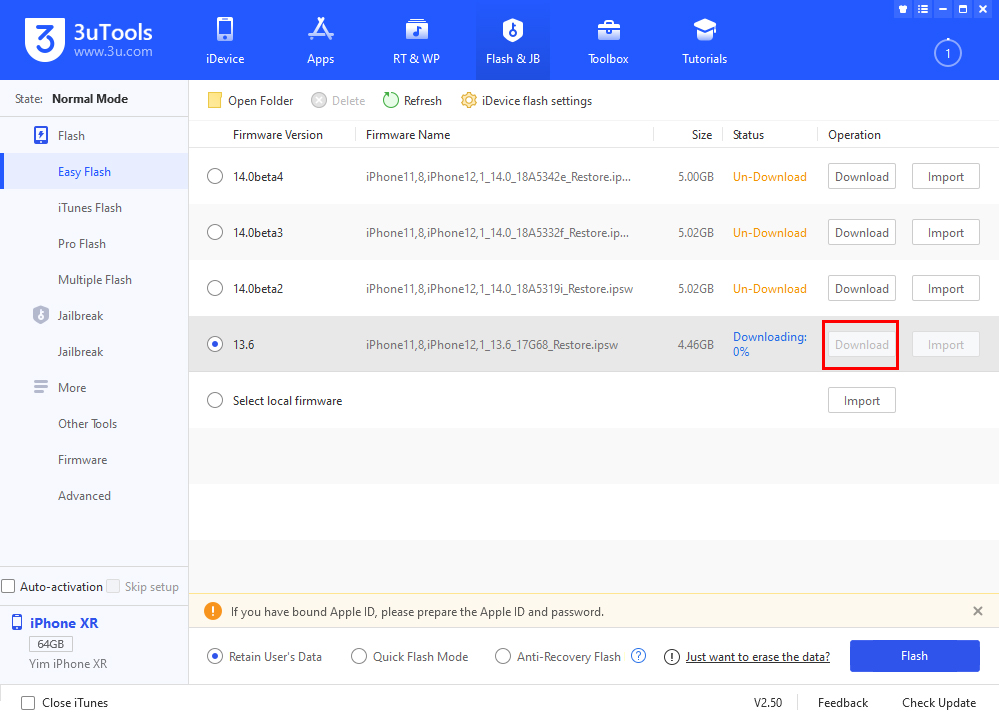Image resolution: width=999 pixels, height=720 pixels.
Task: Open the iDevice section
Action: pyautogui.click(x=224, y=40)
